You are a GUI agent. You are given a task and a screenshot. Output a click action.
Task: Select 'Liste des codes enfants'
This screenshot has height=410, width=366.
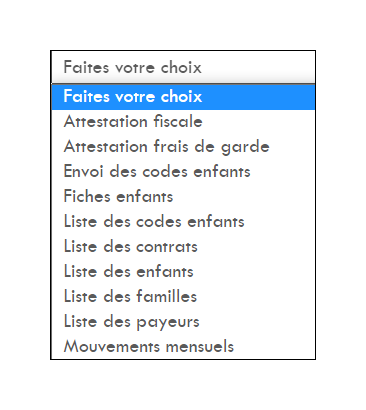[183, 222]
